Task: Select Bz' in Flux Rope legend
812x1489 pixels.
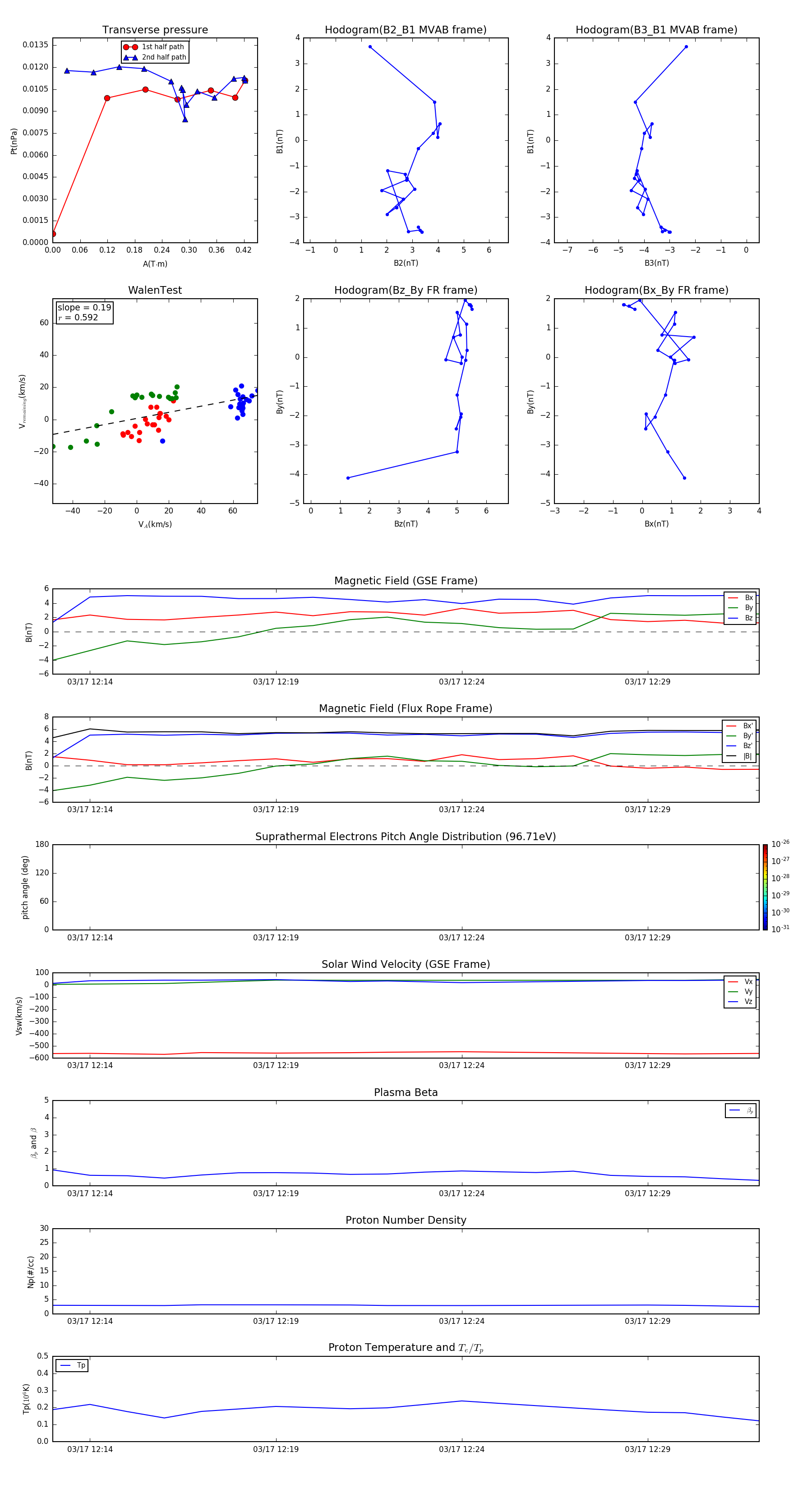Action: point(739,746)
